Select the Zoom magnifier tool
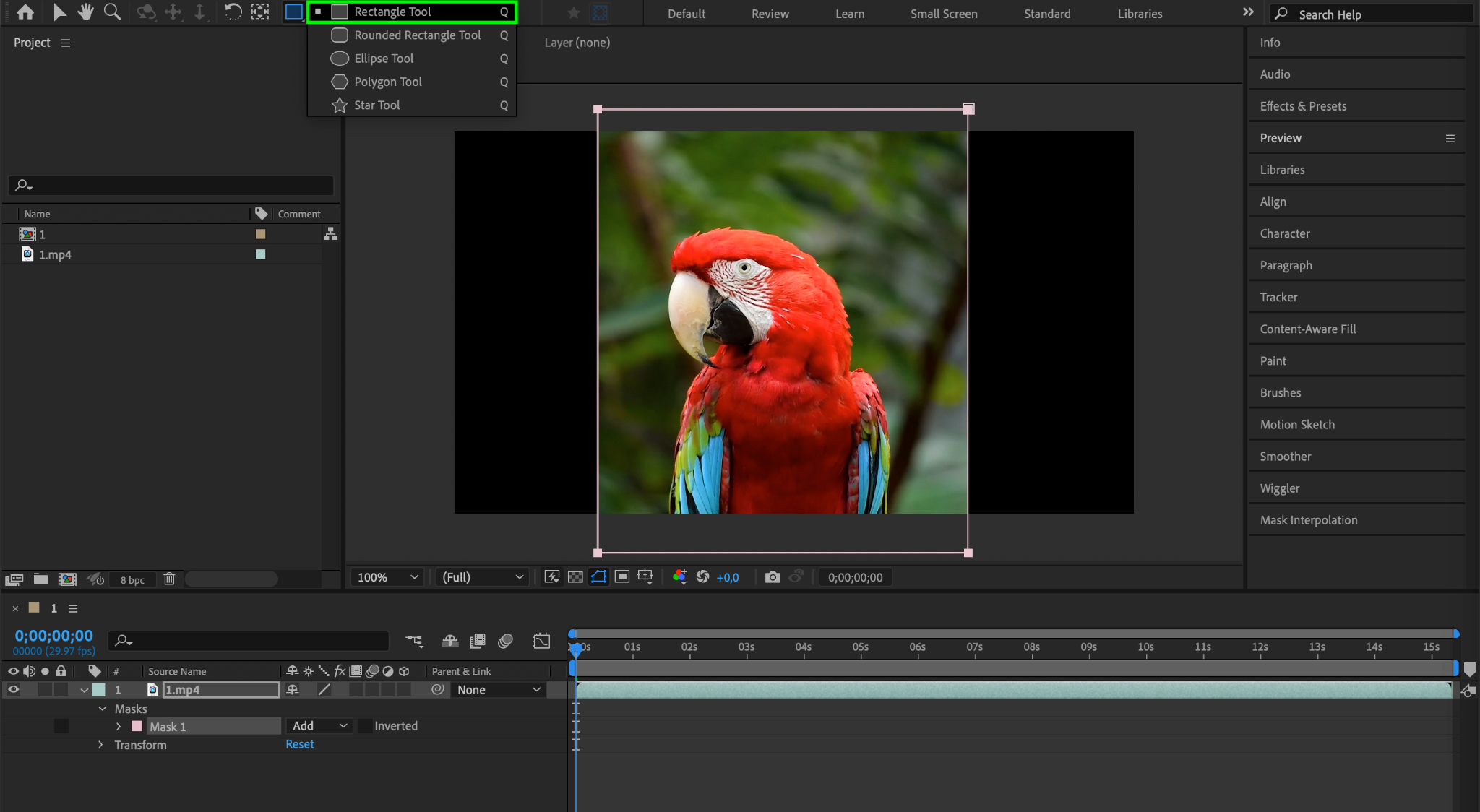 (x=112, y=12)
